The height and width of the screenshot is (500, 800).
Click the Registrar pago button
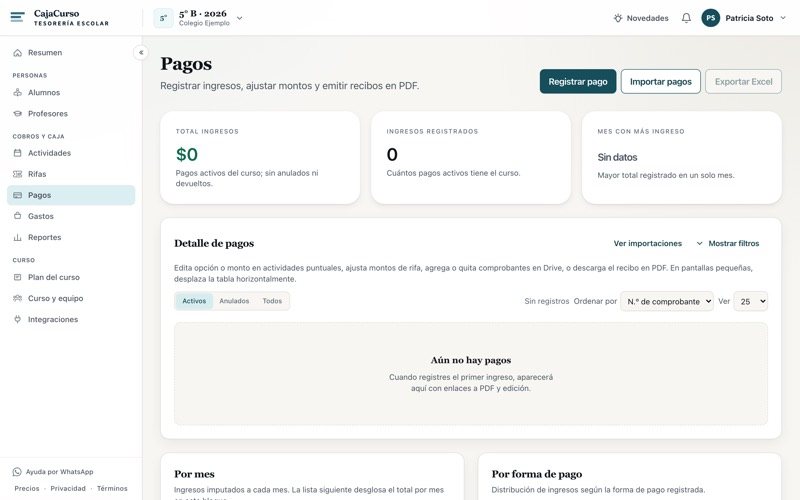tap(578, 82)
